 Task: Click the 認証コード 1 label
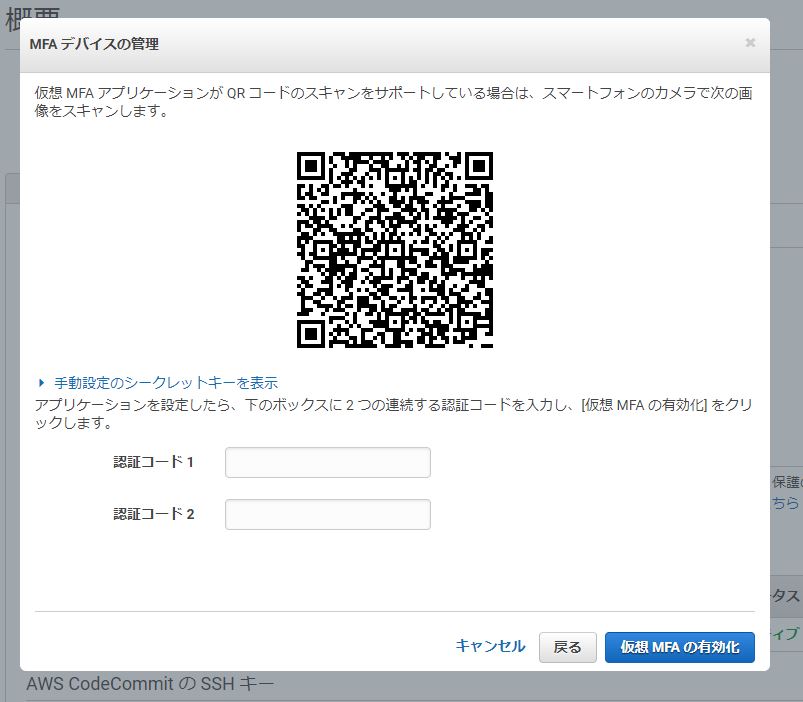click(153, 462)
